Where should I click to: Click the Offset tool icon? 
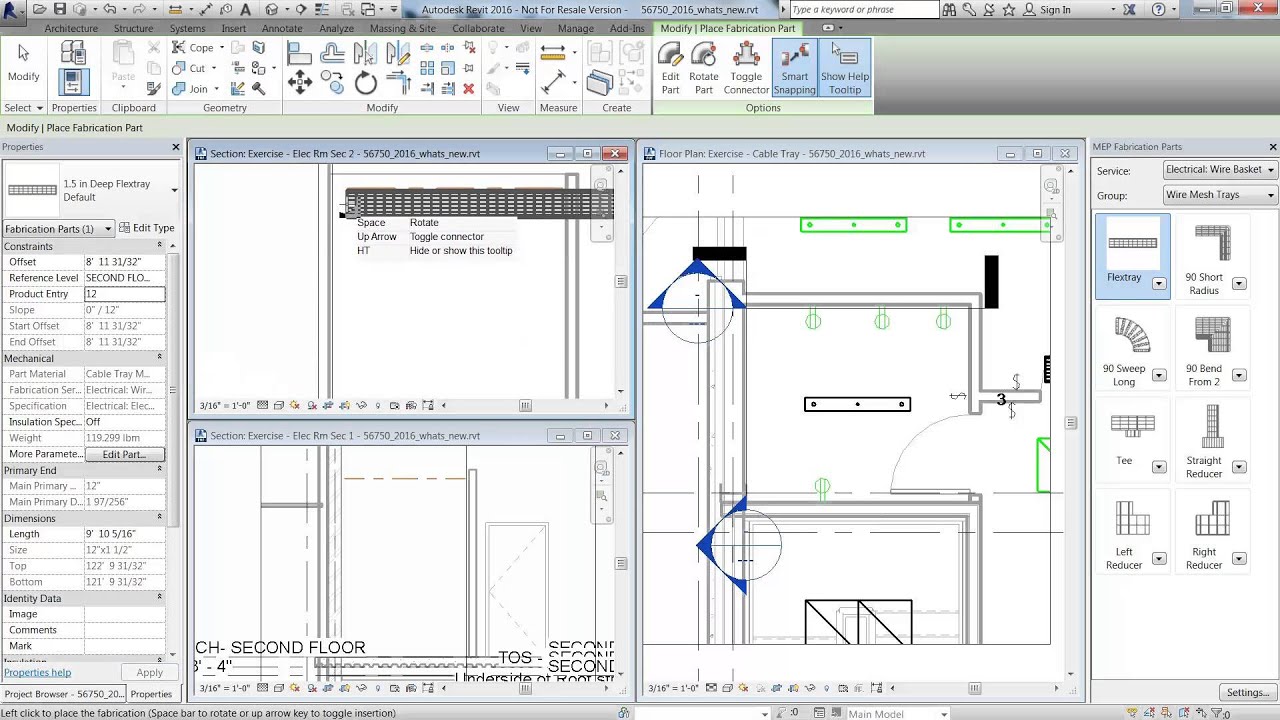click(333, 54)
